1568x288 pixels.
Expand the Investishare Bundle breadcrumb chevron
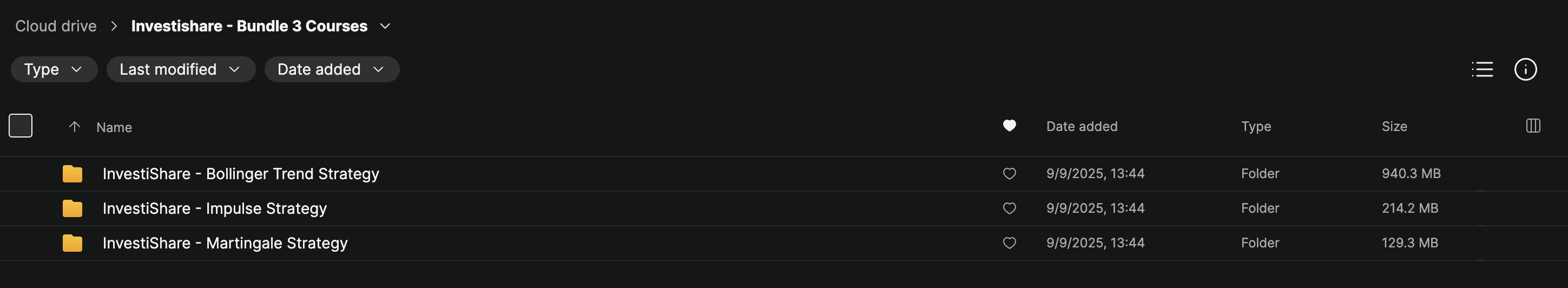[x=385, y=26]
